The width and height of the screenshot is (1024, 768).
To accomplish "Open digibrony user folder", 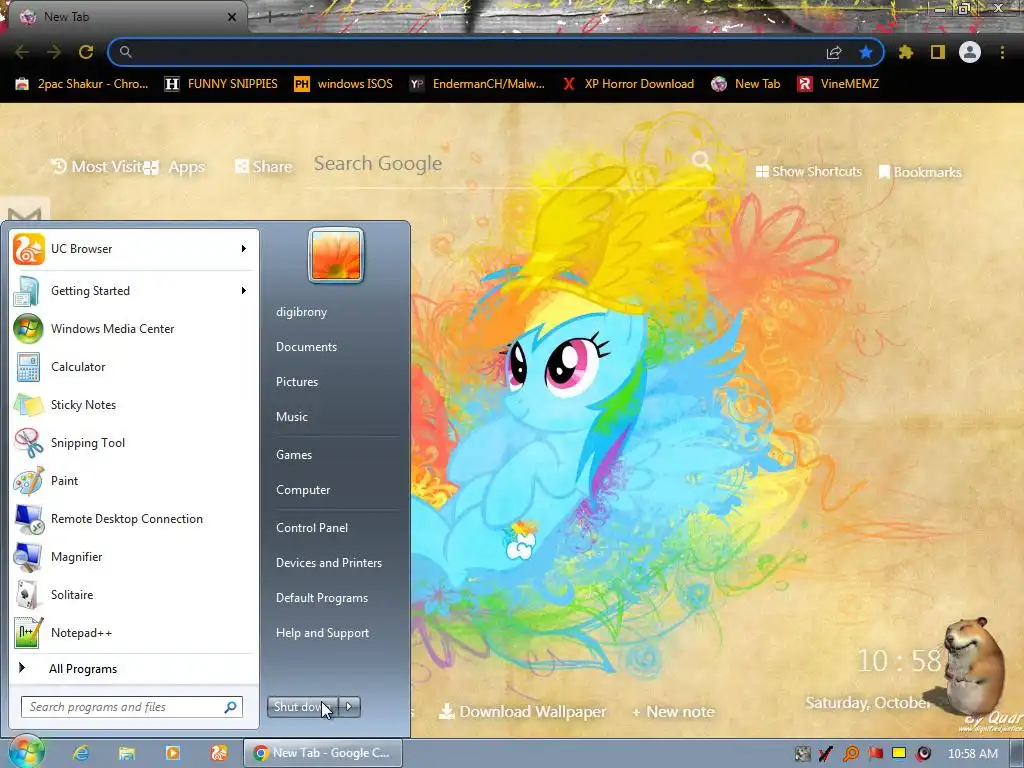I will click(301, 312).
